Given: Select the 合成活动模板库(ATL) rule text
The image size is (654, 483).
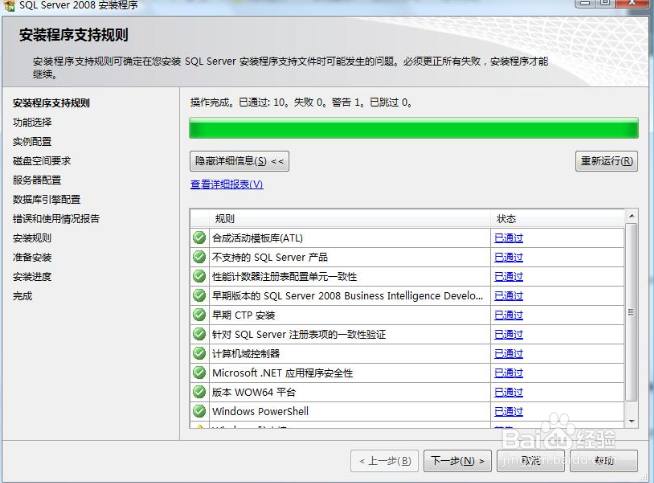Looking at the screenshot, I should pyautogui.click(x=257, y=238).
